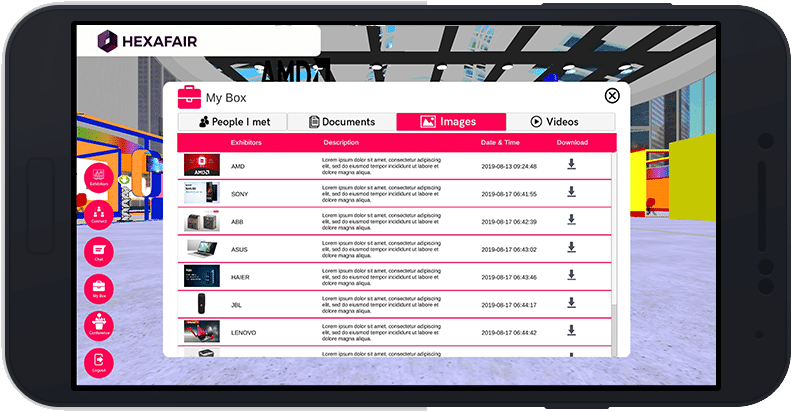Switch to the People I met tab
The width and height of the screenshot is (791, 412).
click(233, 122)
